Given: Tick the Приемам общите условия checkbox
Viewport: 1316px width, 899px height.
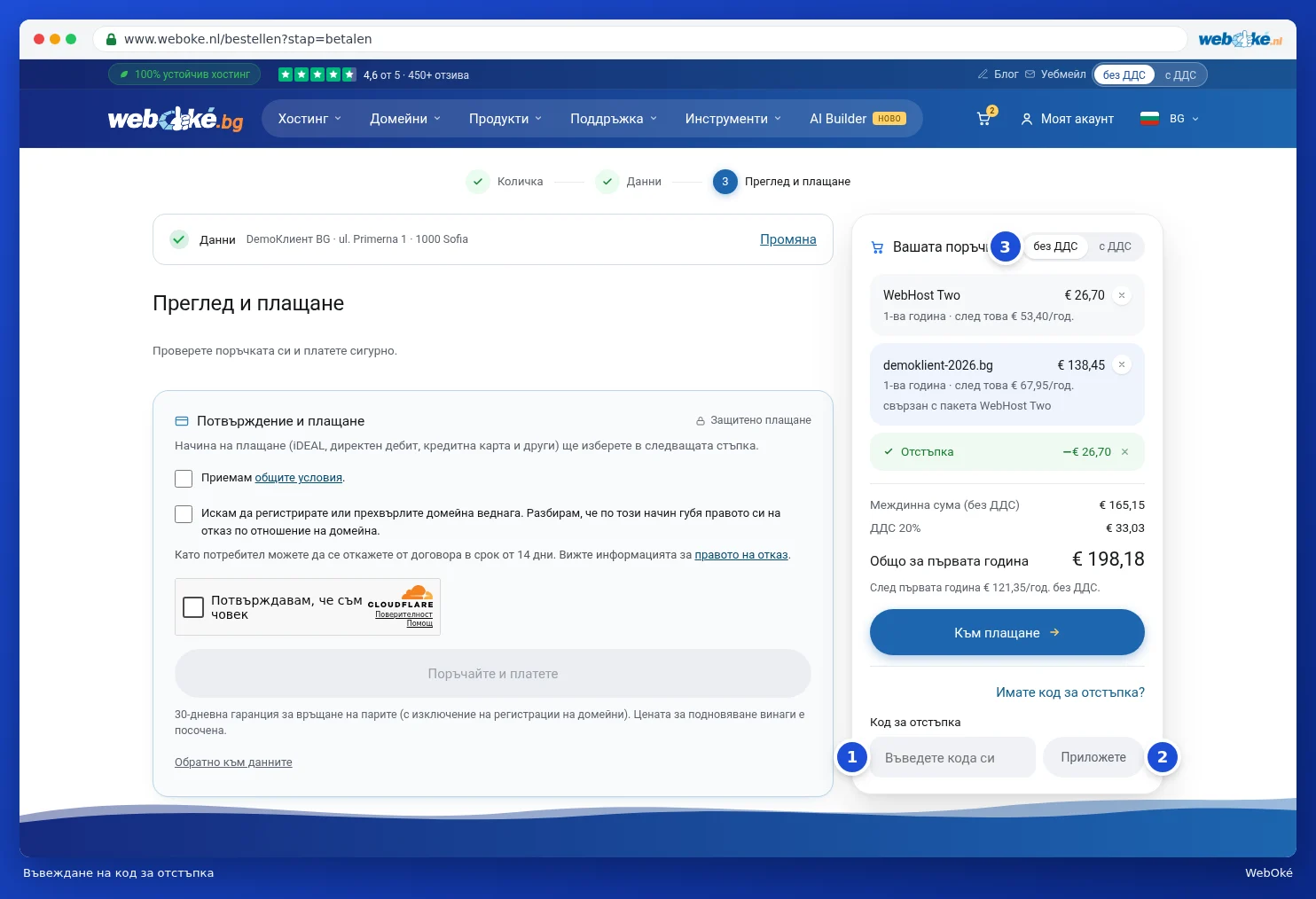Looking at the screenshot, I should pyautogui.click(x=184, y=479).
